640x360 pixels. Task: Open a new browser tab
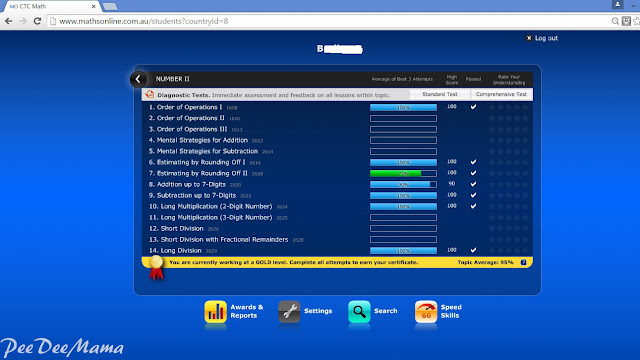point(109,7)
